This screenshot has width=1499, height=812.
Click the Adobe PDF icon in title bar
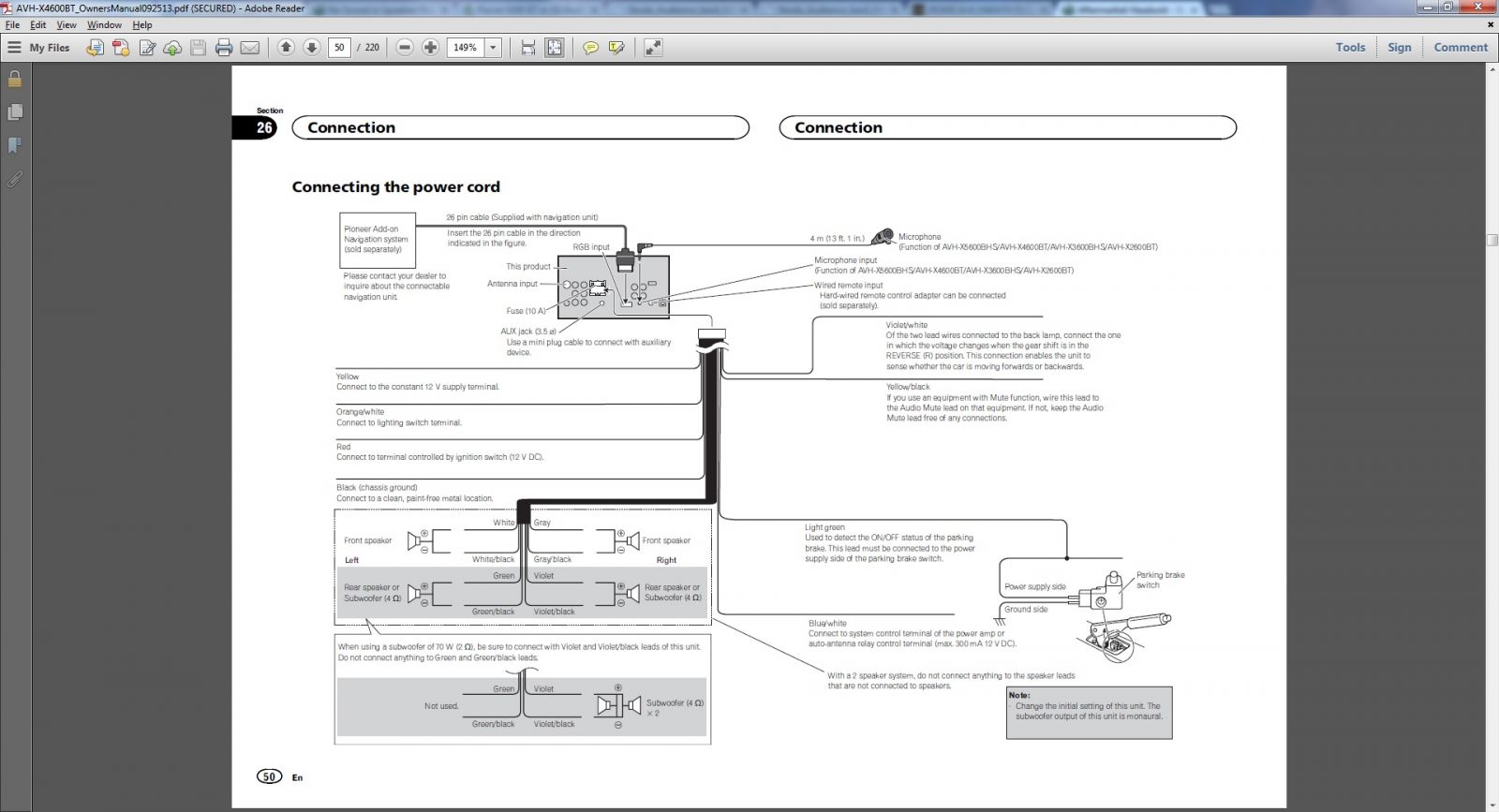7,7
